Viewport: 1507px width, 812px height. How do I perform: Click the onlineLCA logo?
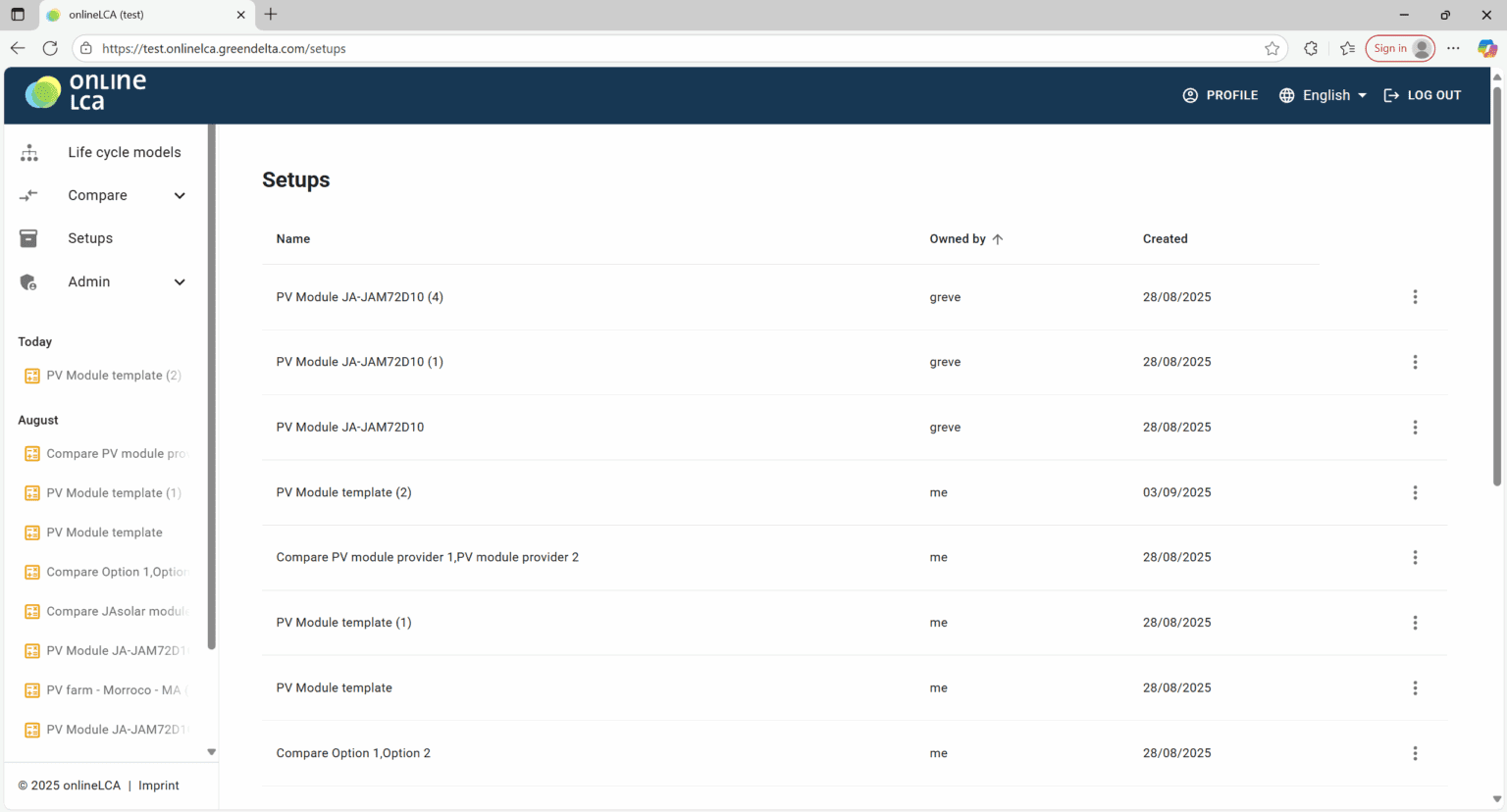pyautogui.click(x=85, y=92)
